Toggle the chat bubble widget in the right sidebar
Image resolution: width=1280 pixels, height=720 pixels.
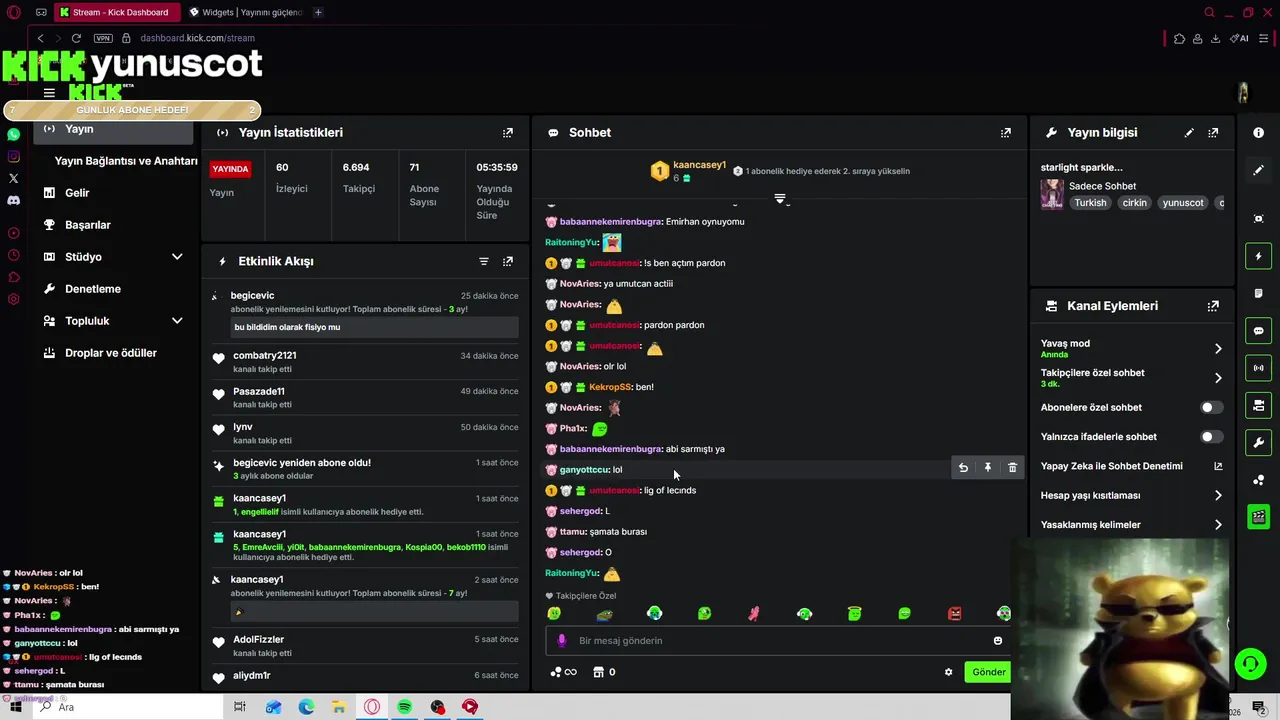1259,330
